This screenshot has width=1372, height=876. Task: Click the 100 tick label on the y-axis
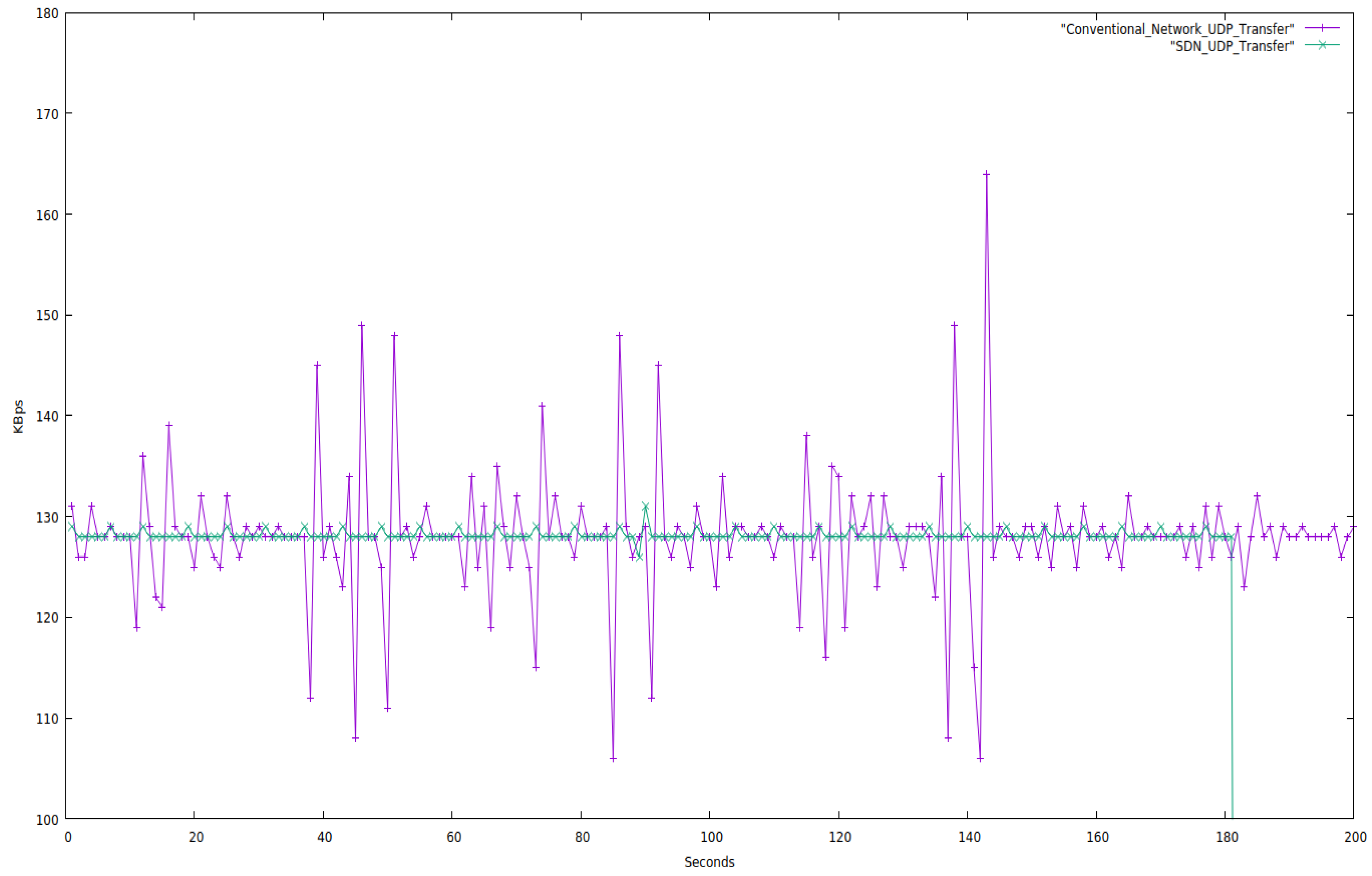click(47, 820)
